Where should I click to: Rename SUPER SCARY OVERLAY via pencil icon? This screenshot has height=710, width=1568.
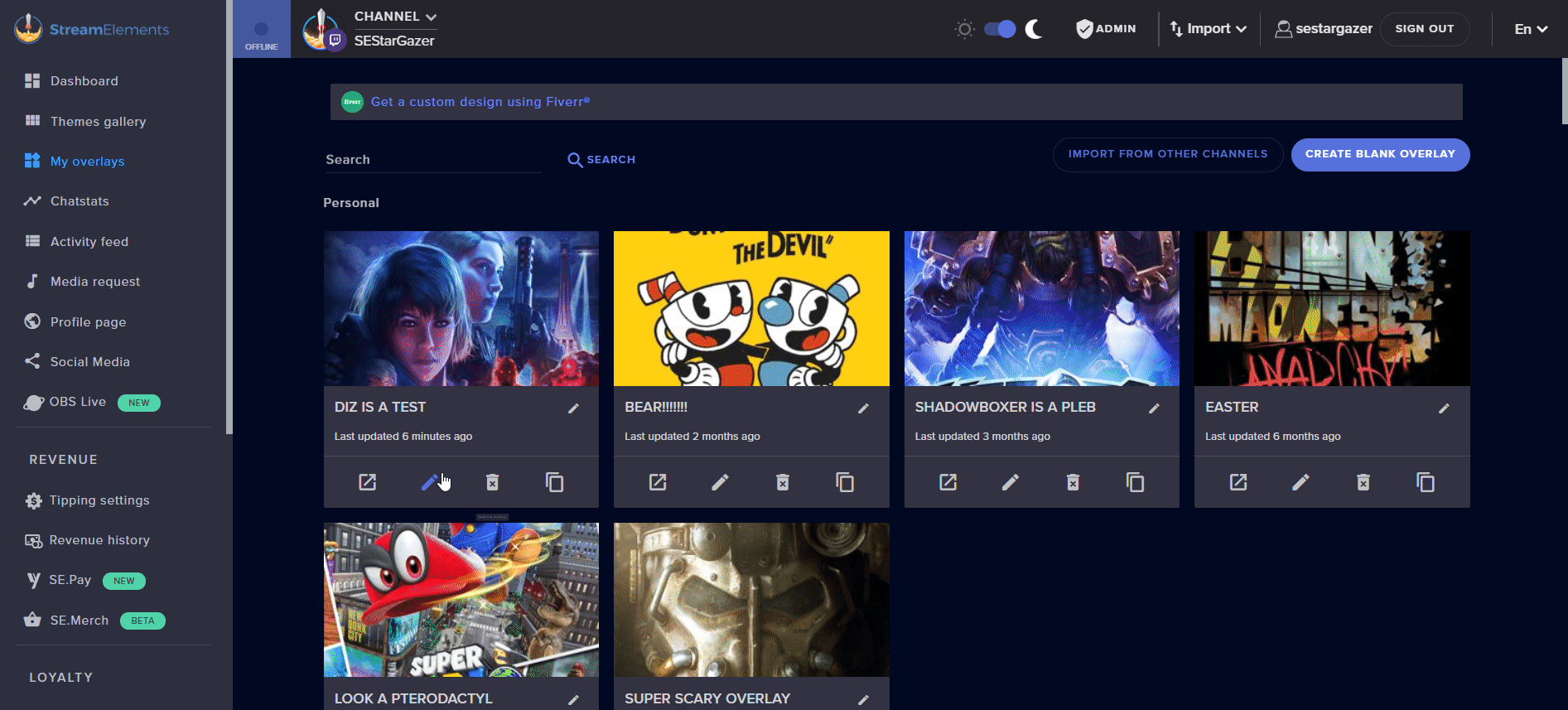(x=863, y=700)
